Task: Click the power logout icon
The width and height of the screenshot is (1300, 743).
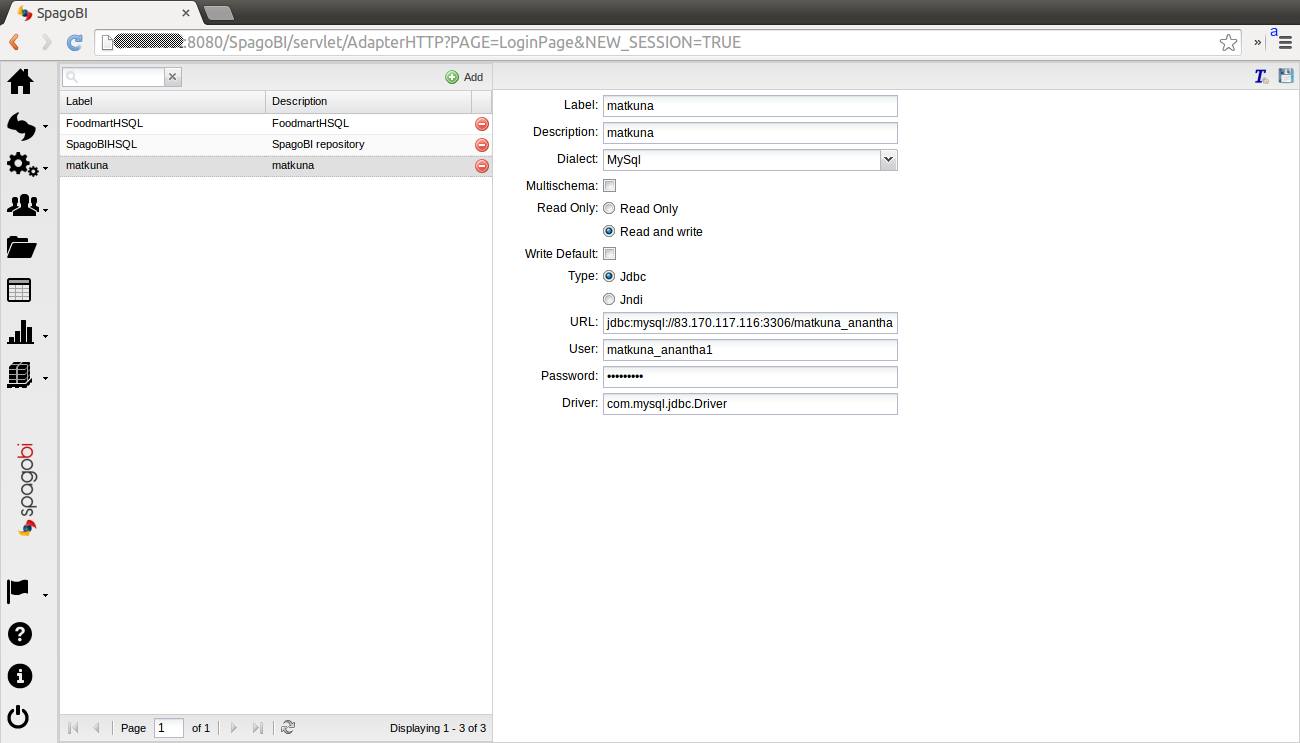Action: 19,717
